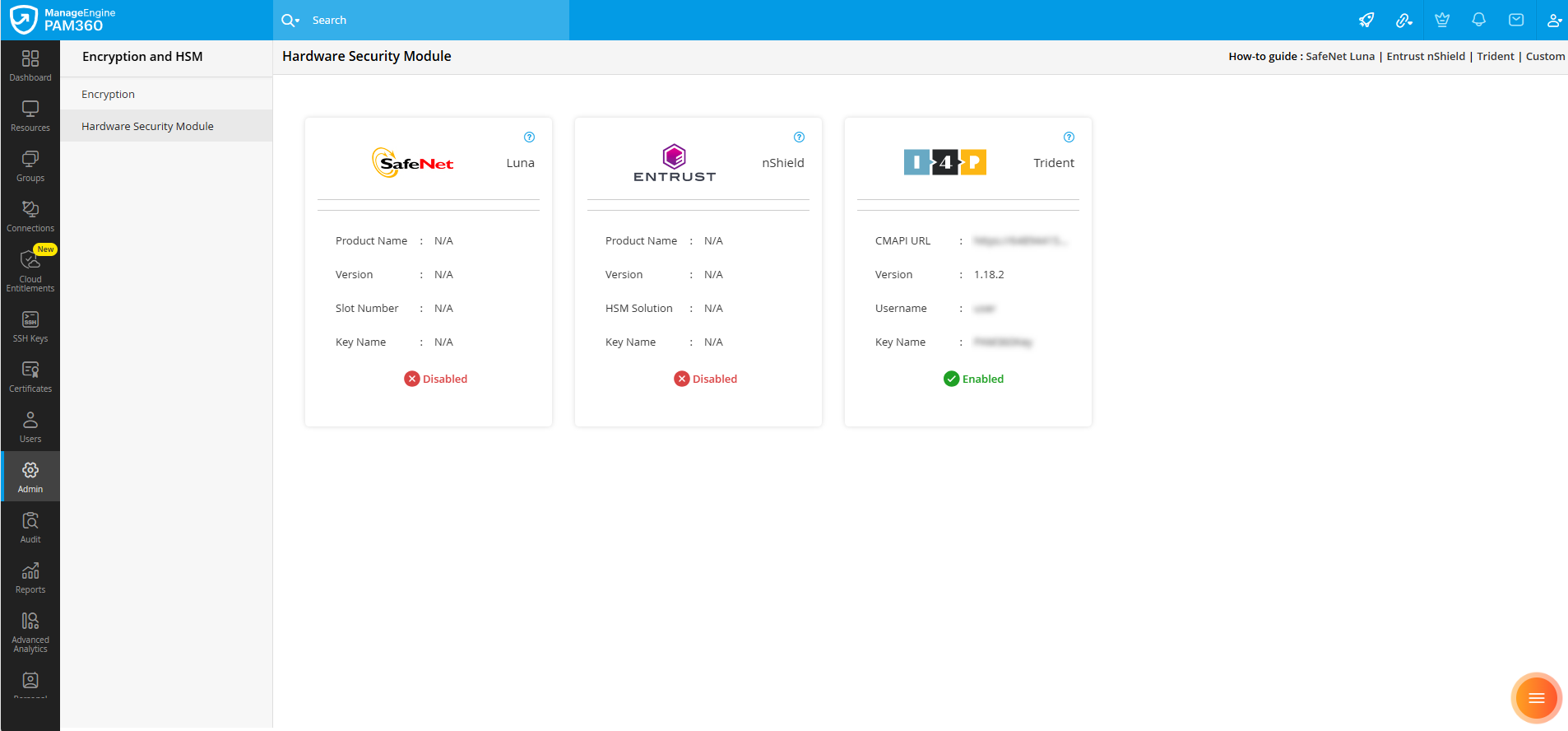Screen dimensions: 1568x731
Task: Click the ManageEngine PAM360 logo
Action: pos(63,20)
